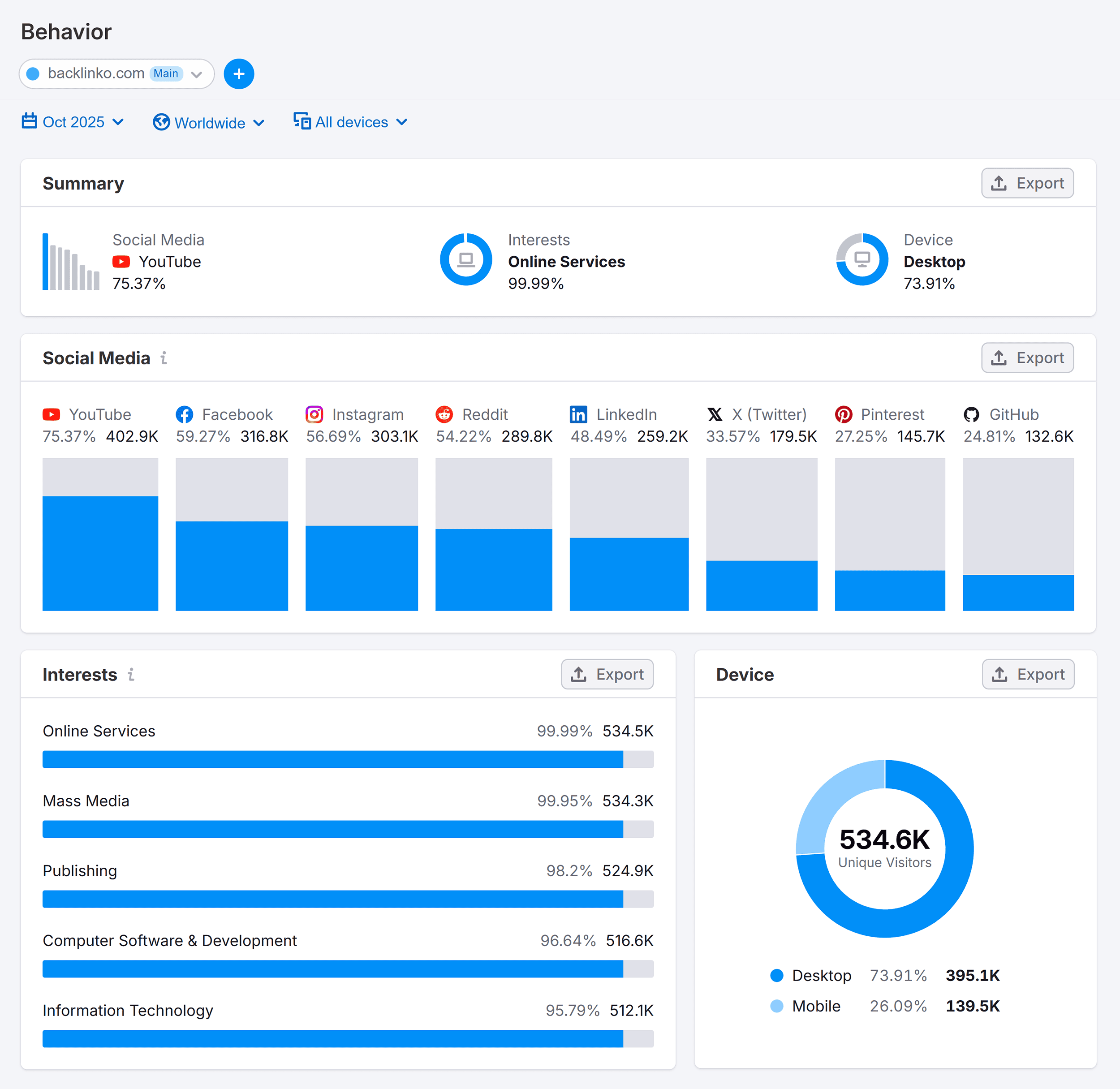This screenshot has width=1120, height=1089.
Task: Expand the Worldwide location dropdown
Action: coord(209,122)
